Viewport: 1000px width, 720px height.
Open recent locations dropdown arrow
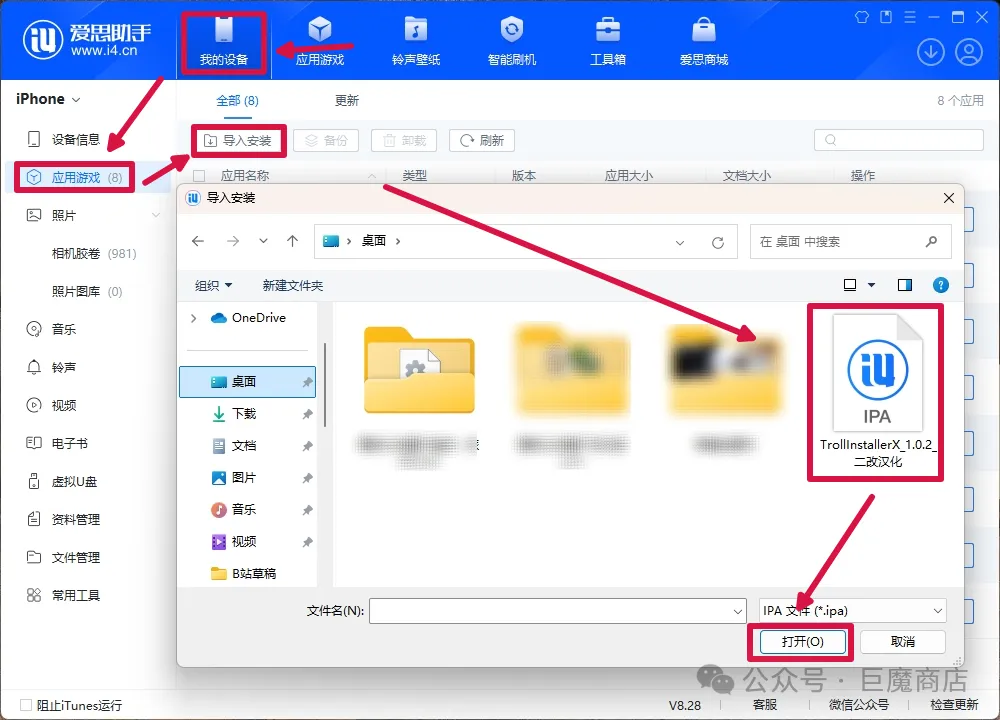click(x=263, y=241)
